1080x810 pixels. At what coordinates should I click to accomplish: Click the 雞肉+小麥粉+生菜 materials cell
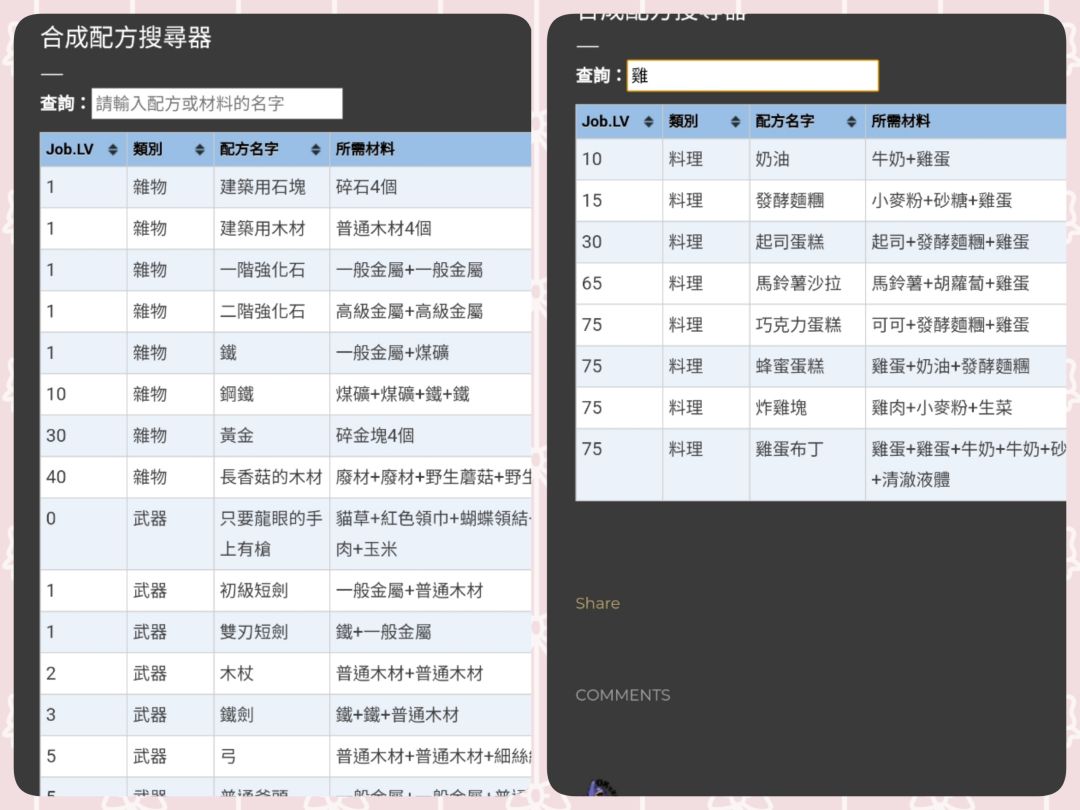(942, 408)
